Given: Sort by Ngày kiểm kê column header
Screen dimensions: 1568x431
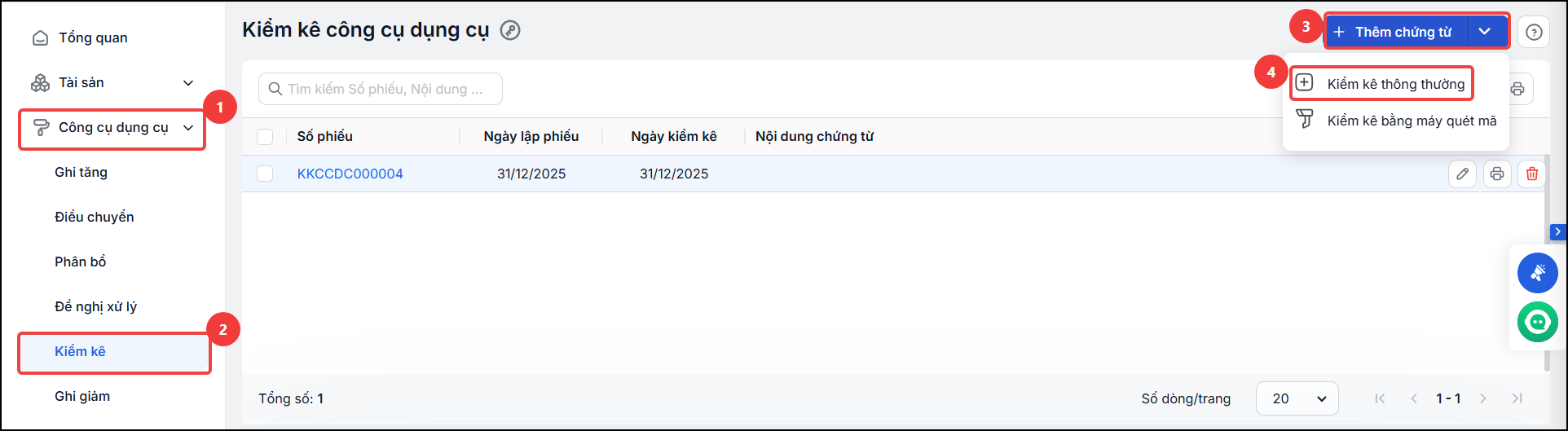Looking at the screenshot, I should (x=674, y=137).
